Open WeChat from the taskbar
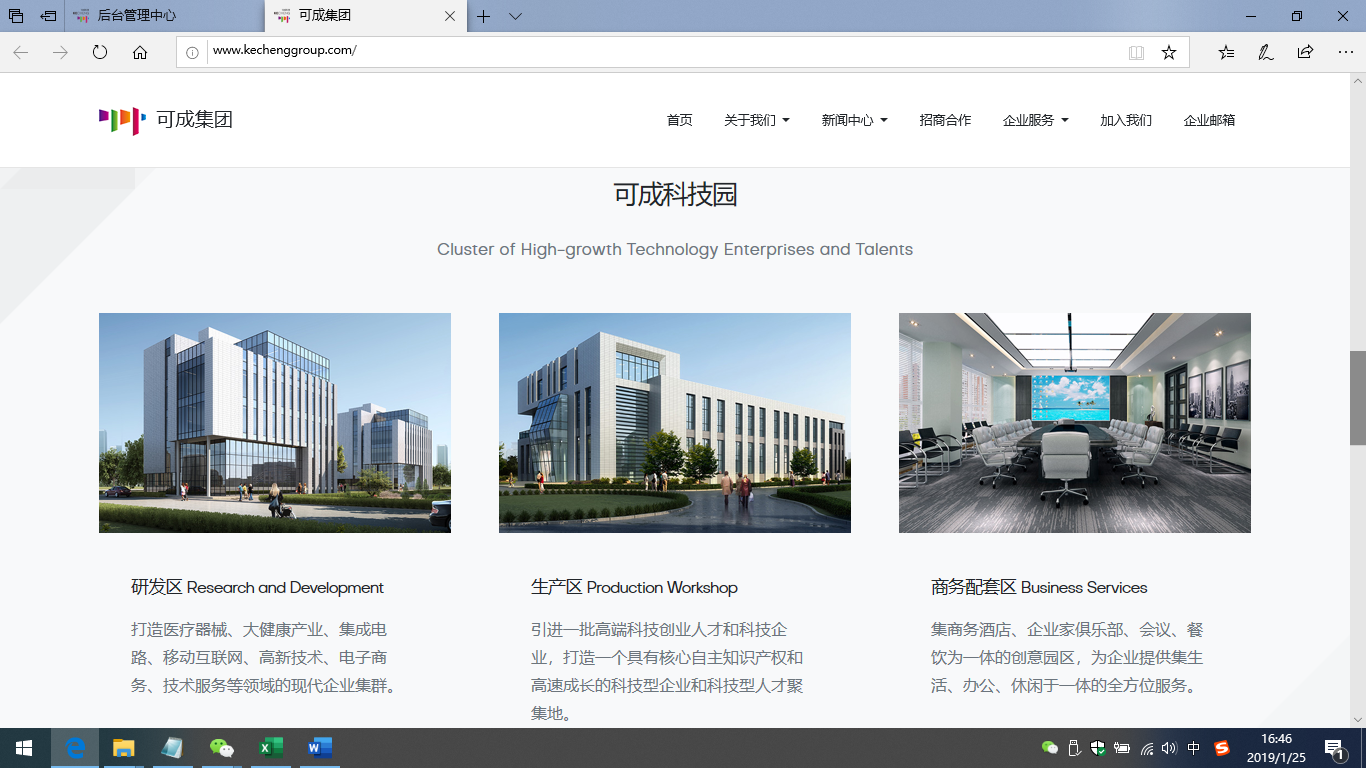 tap(221, 747)
